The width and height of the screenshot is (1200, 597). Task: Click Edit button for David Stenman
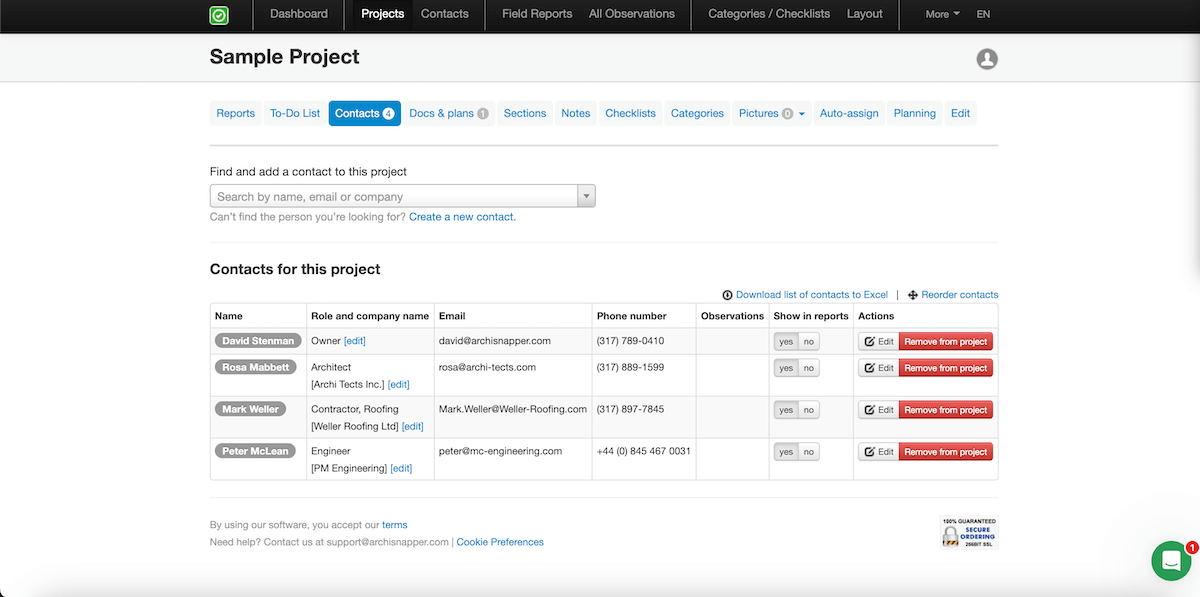pos(878,342)
